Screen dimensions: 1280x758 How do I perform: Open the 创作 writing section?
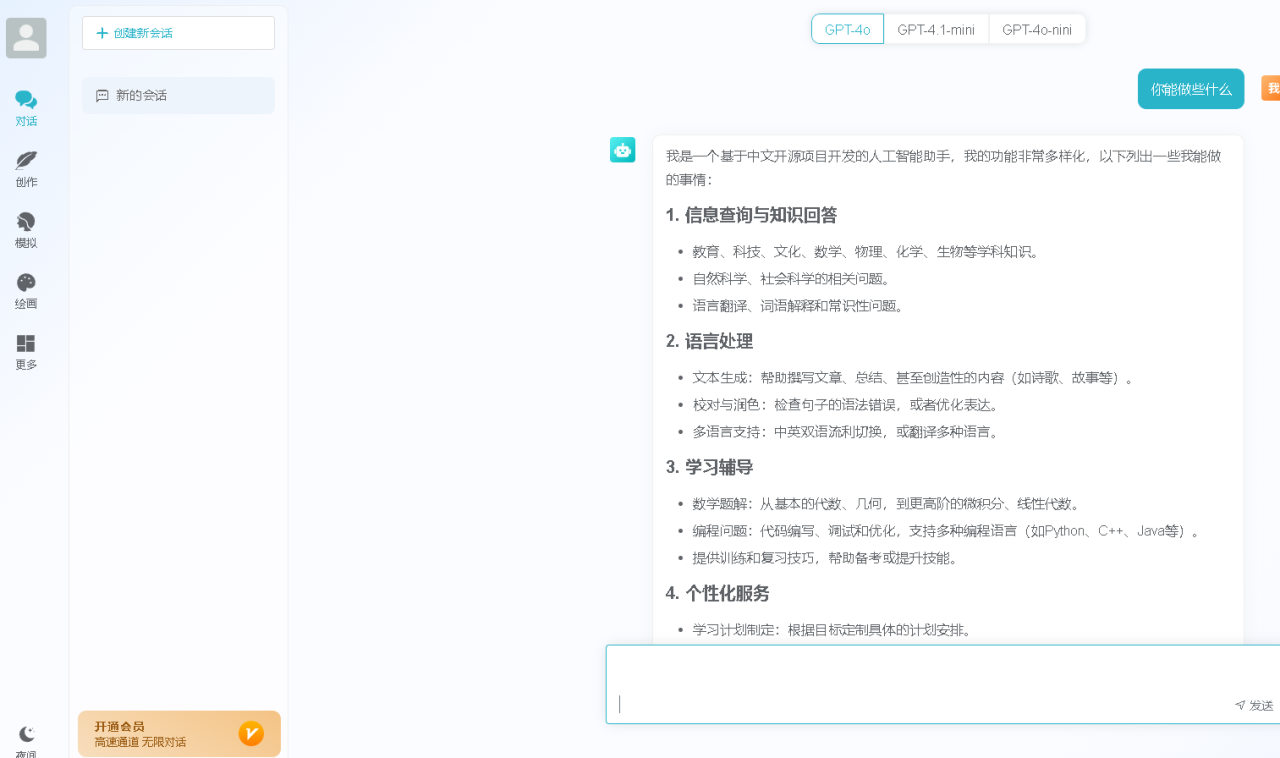[26, 169]
